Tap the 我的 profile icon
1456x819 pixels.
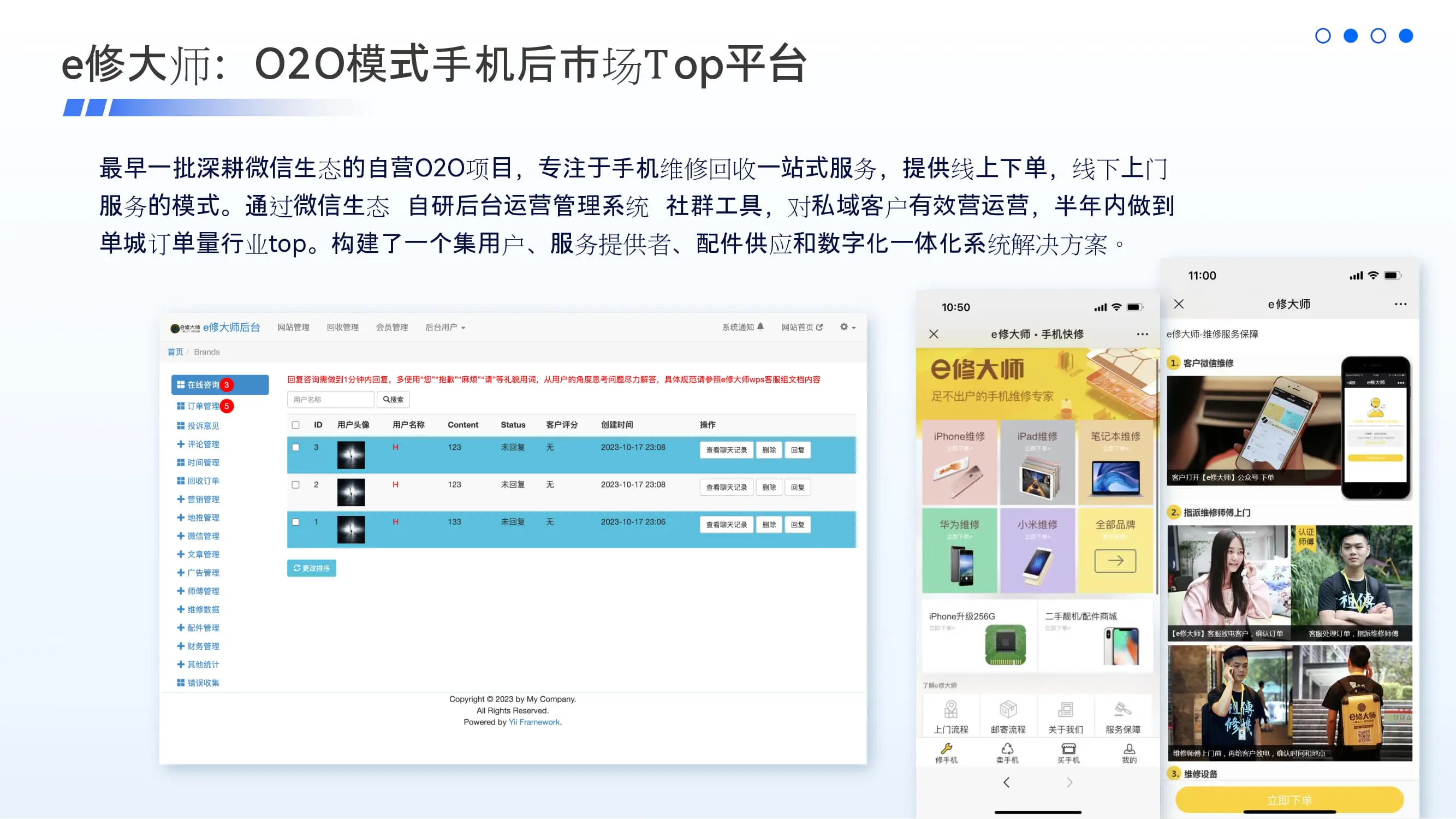click(x=1129, y=749)
